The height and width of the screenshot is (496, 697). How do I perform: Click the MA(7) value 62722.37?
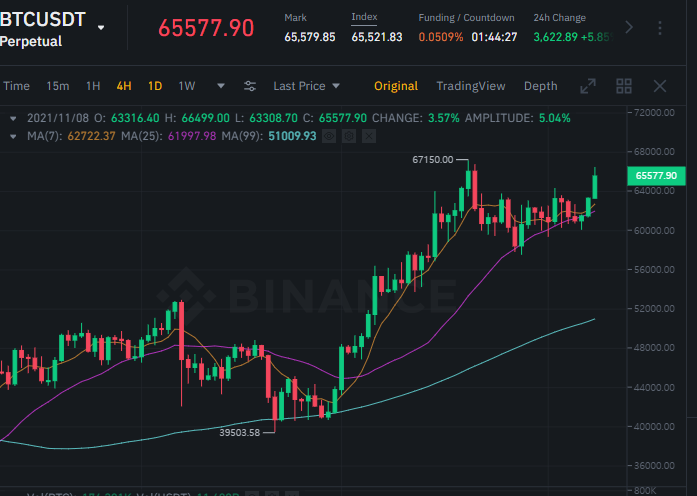point(91,136)
